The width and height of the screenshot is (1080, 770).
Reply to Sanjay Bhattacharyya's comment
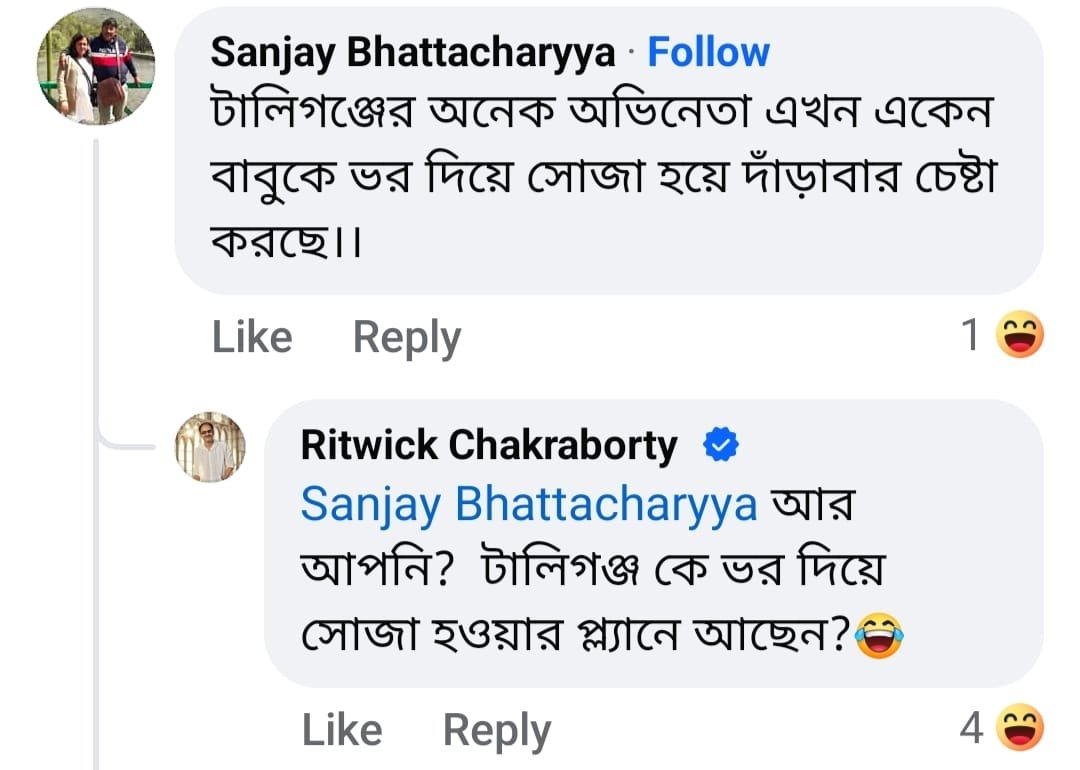click(x=406, y=337)
